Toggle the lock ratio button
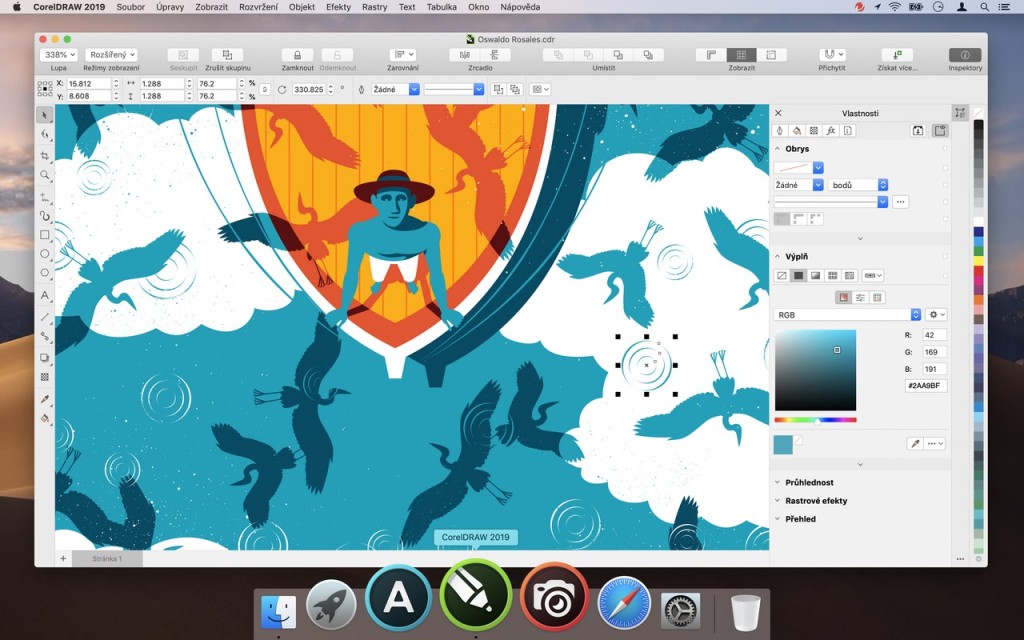This screenshot has width=1024, height=640. point(264,89)
